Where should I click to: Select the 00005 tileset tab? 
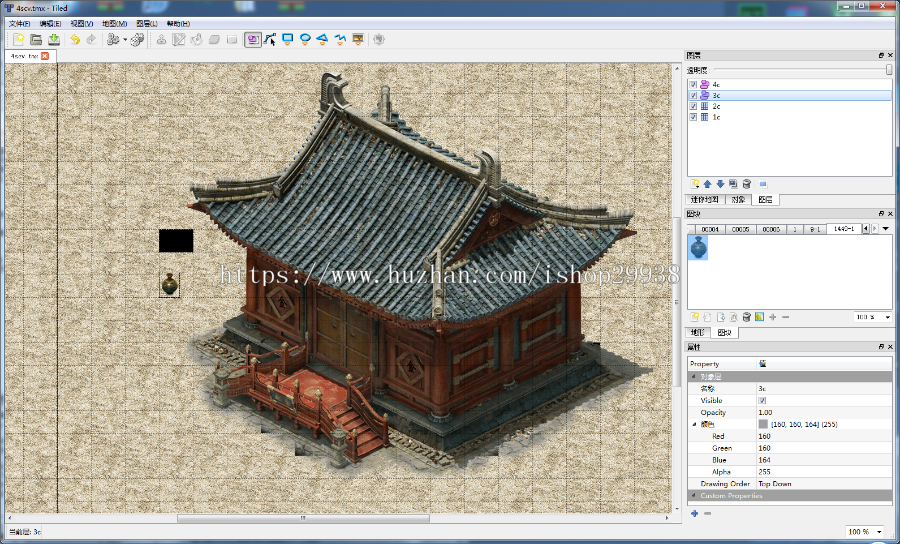pos(740,229)
